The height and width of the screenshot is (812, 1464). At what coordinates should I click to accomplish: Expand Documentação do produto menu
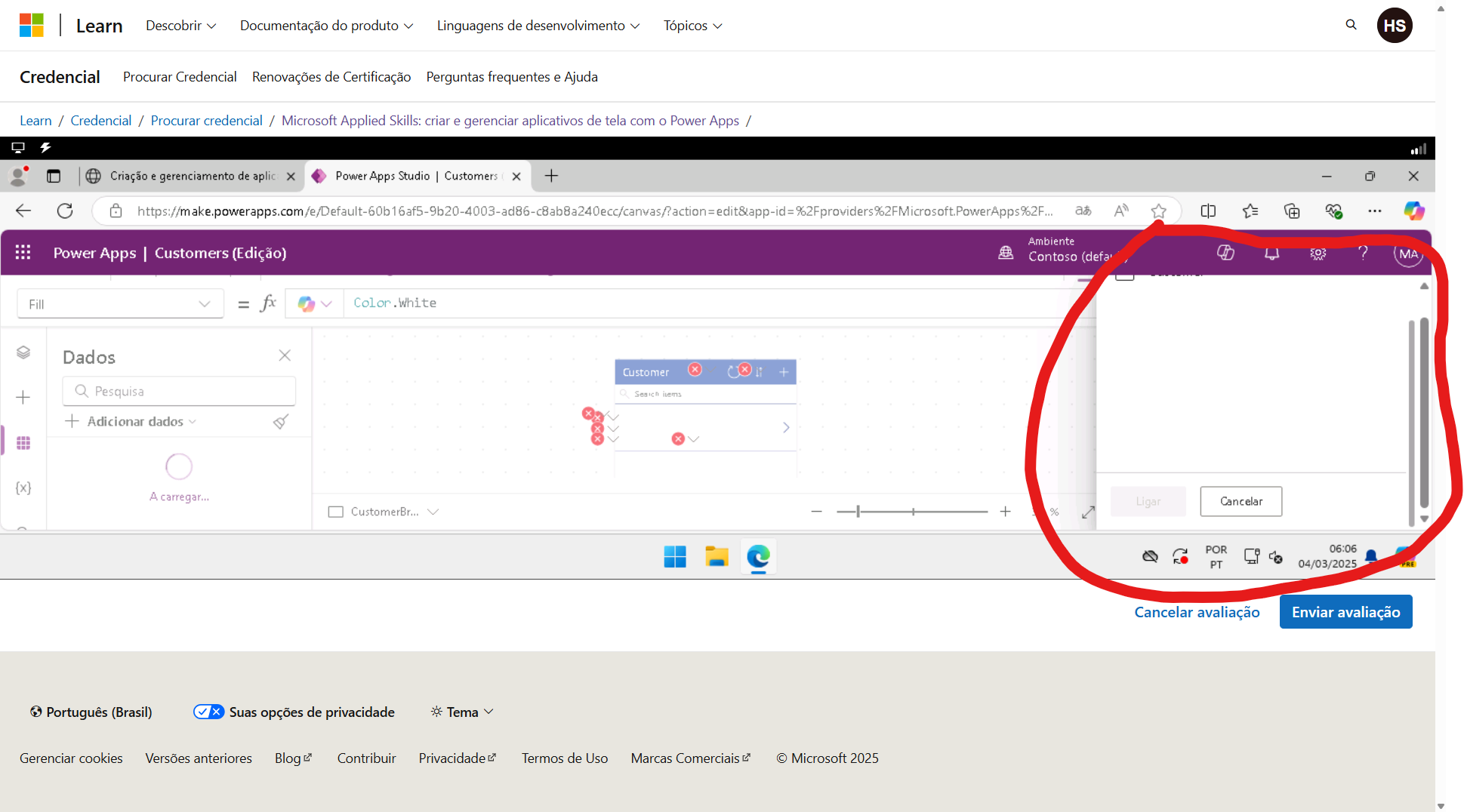pyautogui.click(x=327, y=26)
